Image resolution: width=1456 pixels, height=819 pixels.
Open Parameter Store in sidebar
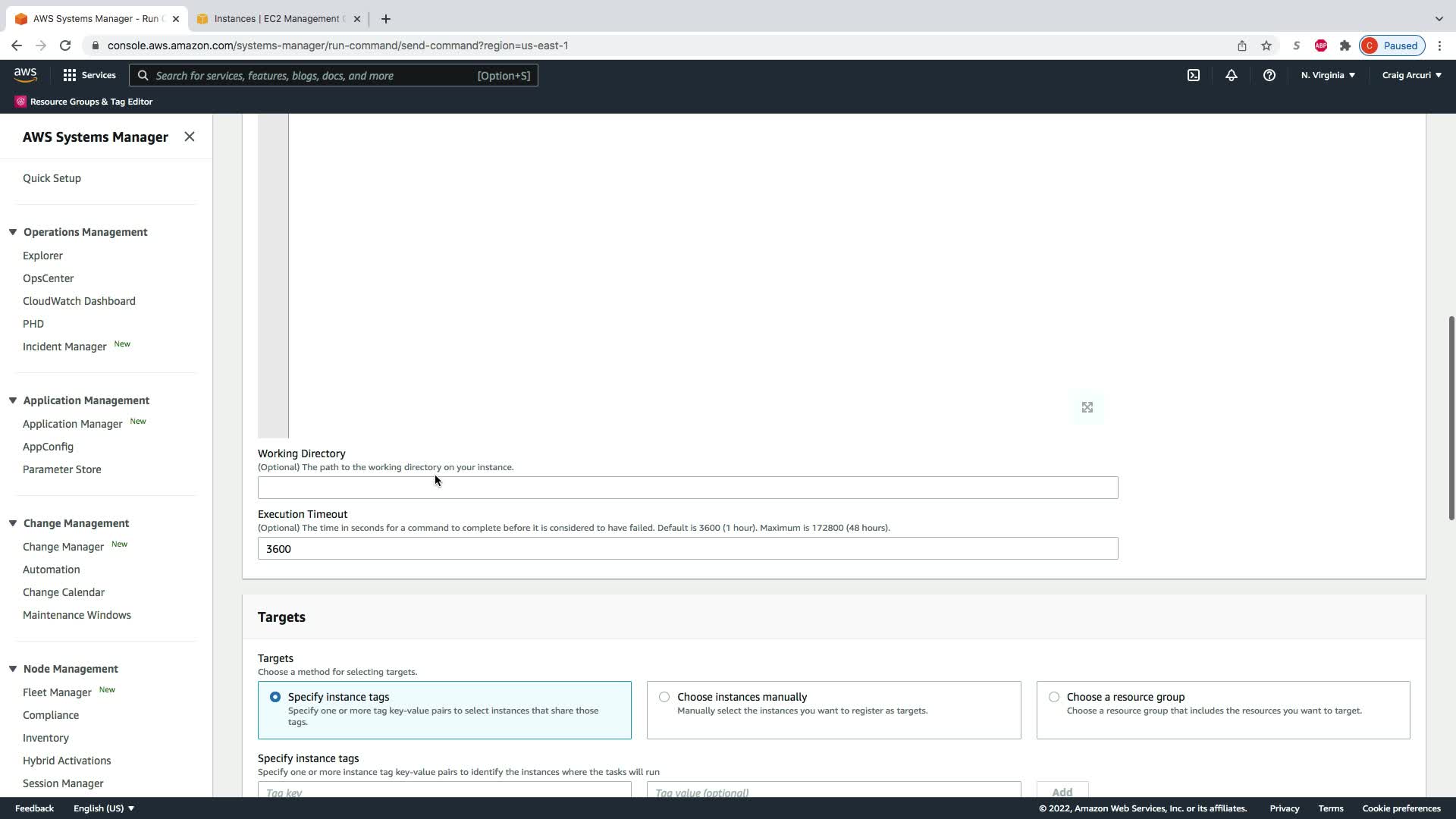(61, 469)
